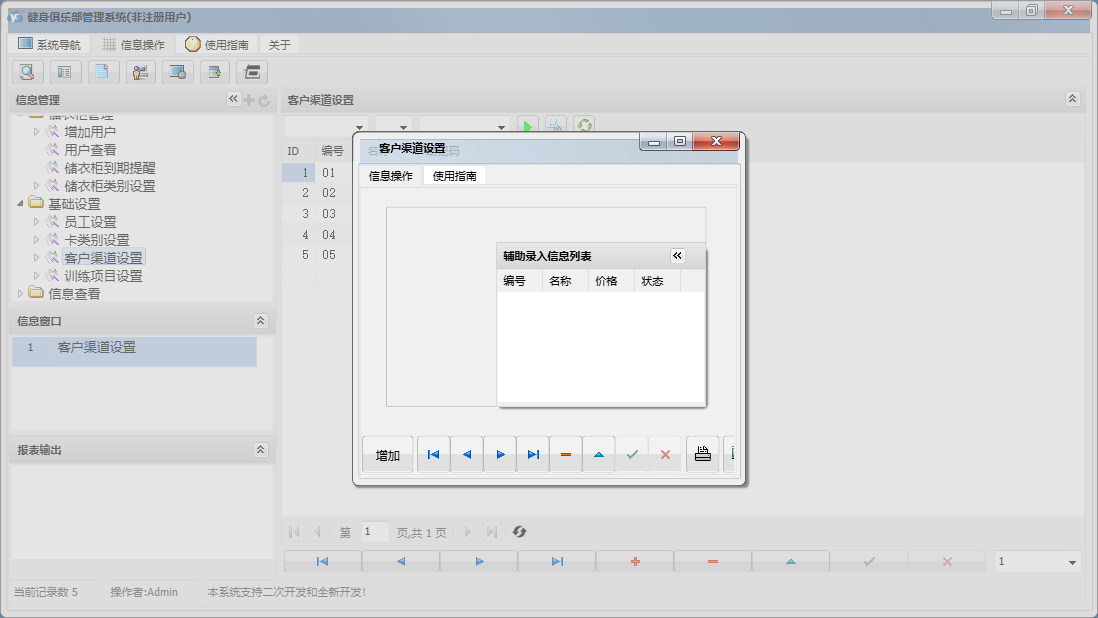
Task: Jump to last record in dialog navigator
Action: click(533, 454)
